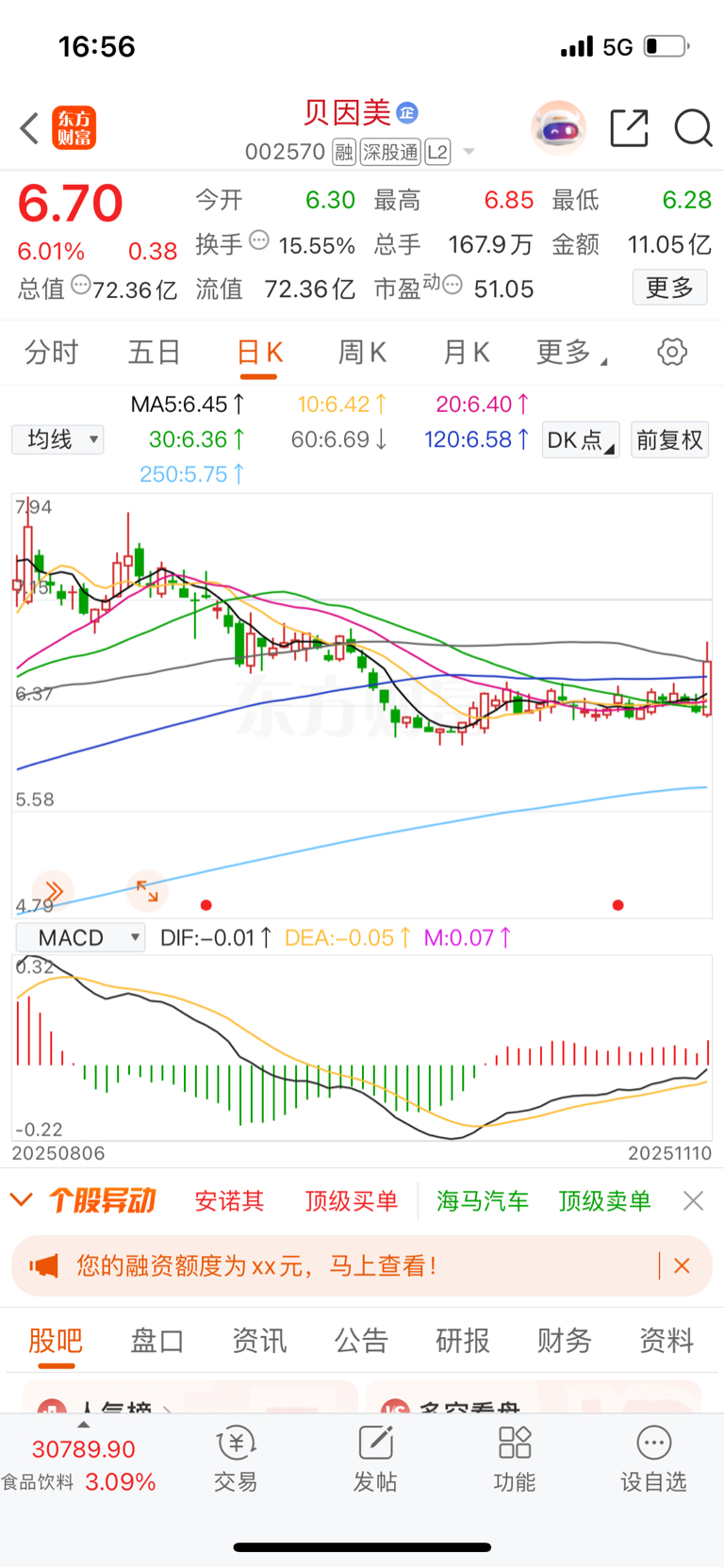Image resolution: width=724 pixels, height=1568 pixels.
Task: Tap the fullscreen expand arrows icon on chart
Action: (147, 891)
